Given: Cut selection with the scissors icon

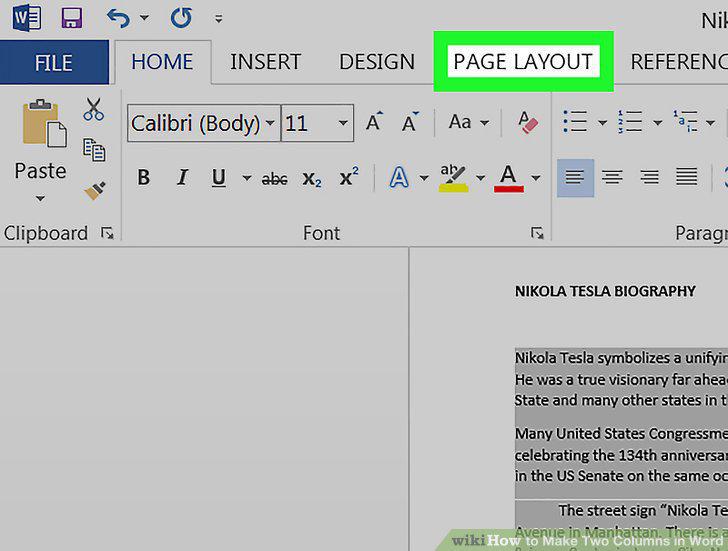Looking at the screenshot, I should (94, 110).
